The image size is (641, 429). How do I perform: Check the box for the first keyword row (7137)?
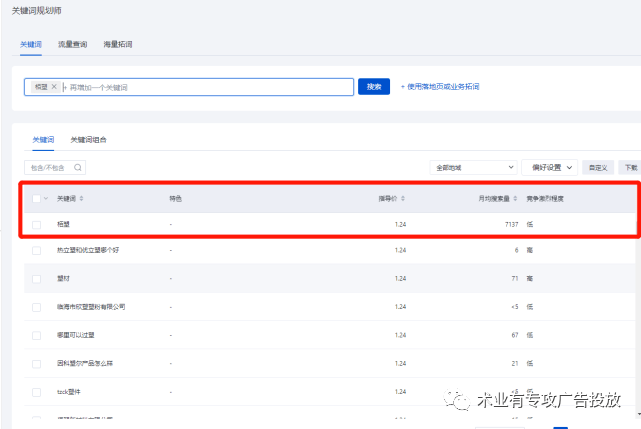pos(36,225)
